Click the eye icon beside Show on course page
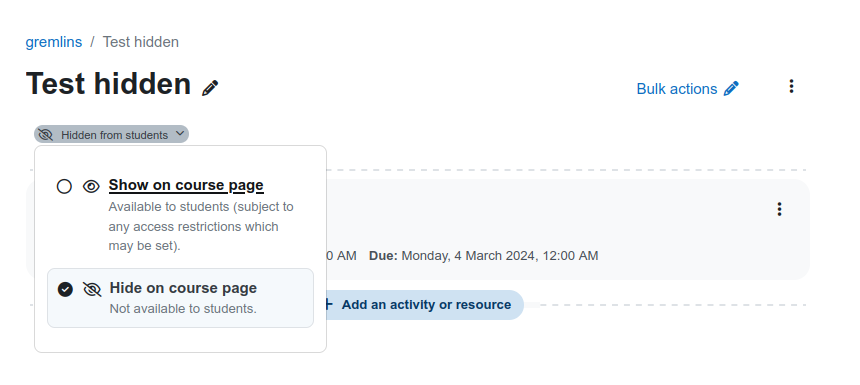Viewport: 860px width, 385px height. coord(91,186)
